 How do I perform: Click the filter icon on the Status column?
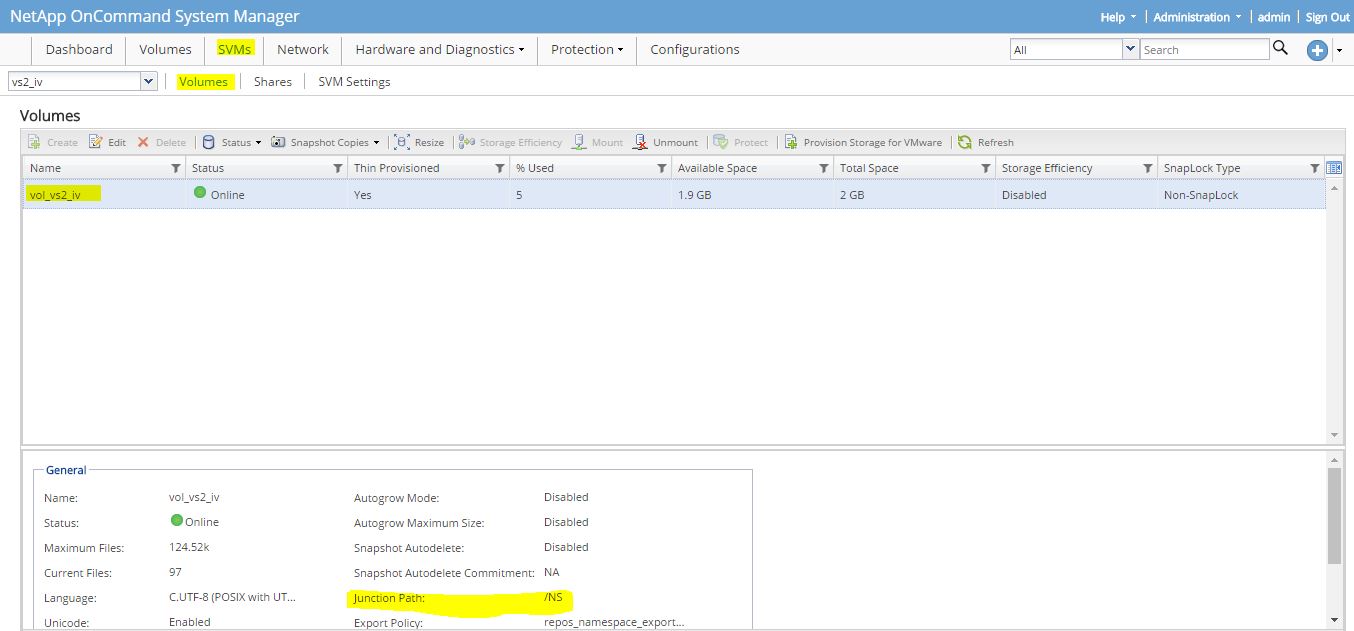point(338,168)
